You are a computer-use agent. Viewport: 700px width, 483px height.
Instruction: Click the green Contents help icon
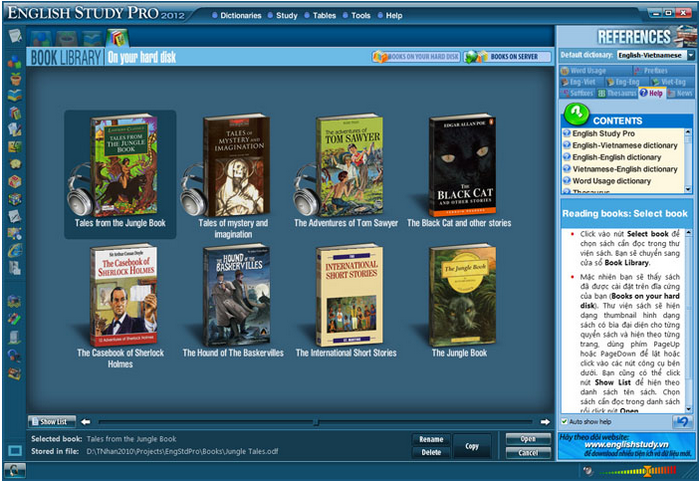[x=576, y=113]
